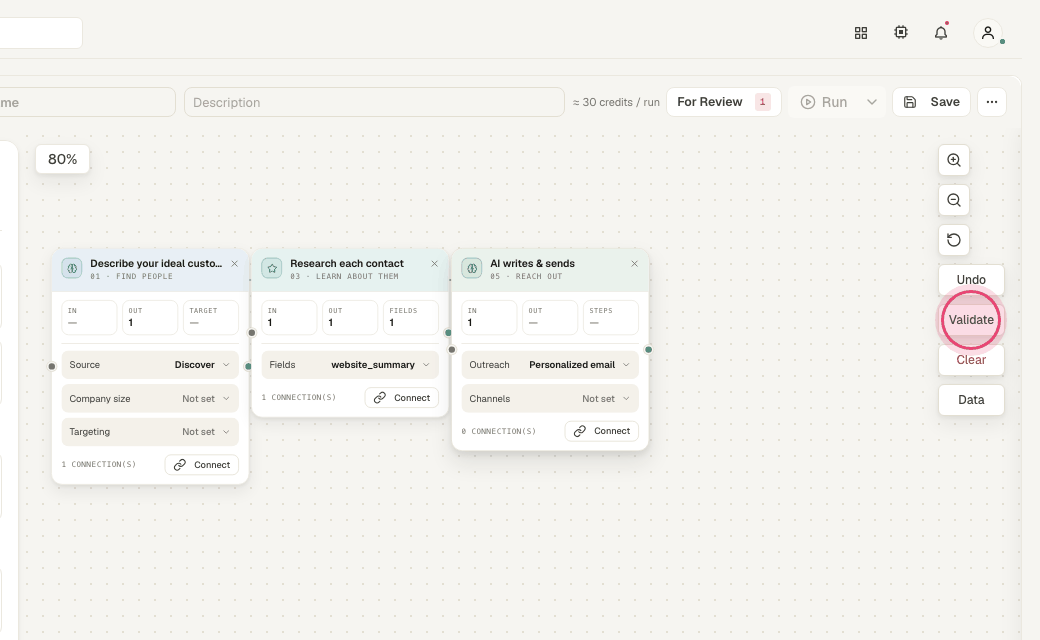Connect the Research each contact node

[x=402, y=398]
